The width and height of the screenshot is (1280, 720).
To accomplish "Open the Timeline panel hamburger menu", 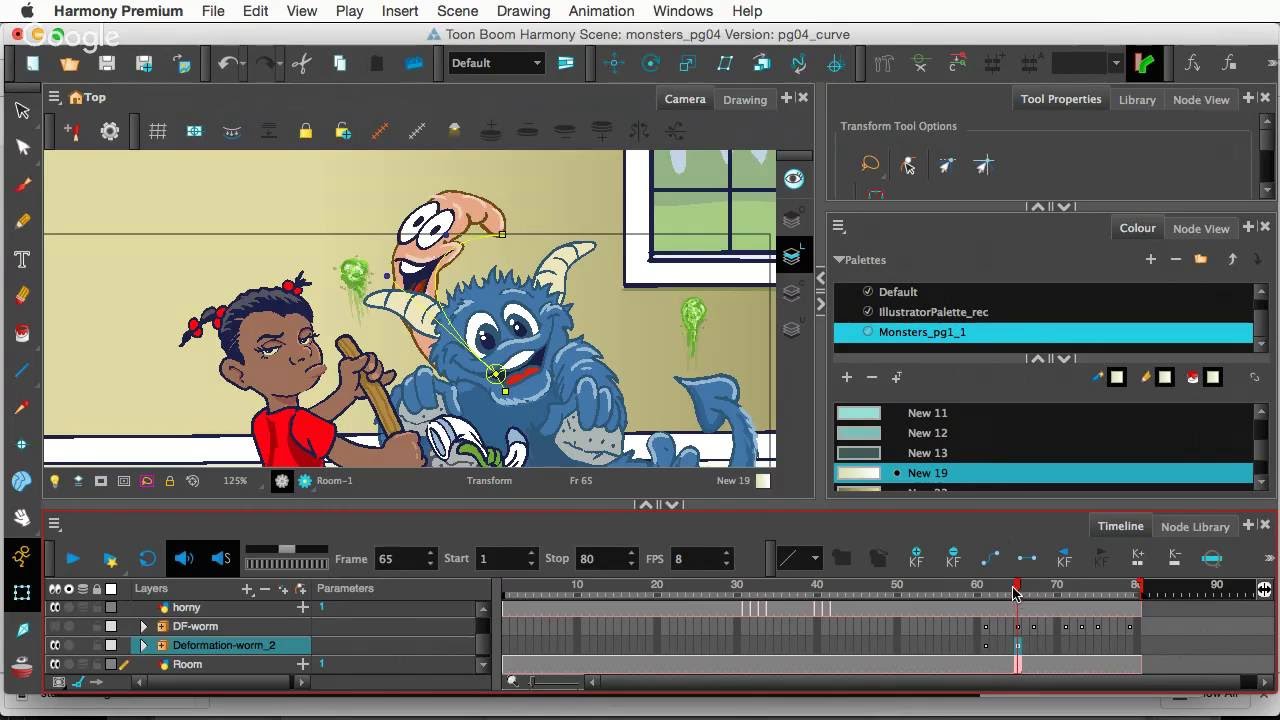I will pos(54,523).
